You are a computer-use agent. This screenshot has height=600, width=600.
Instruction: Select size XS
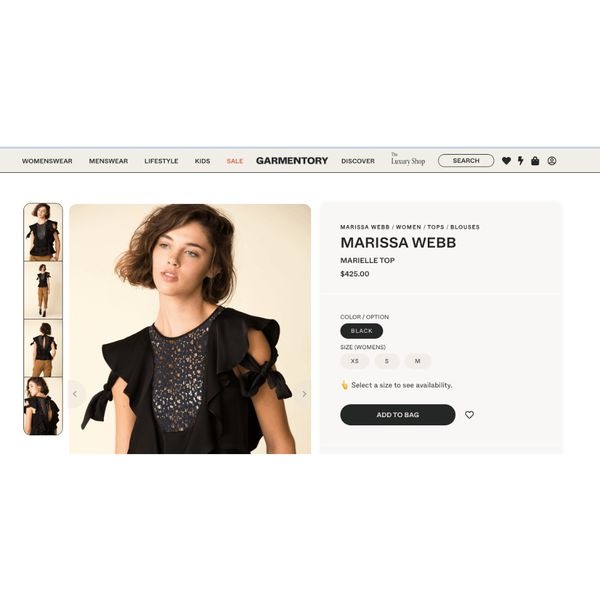tap(355, 361)
